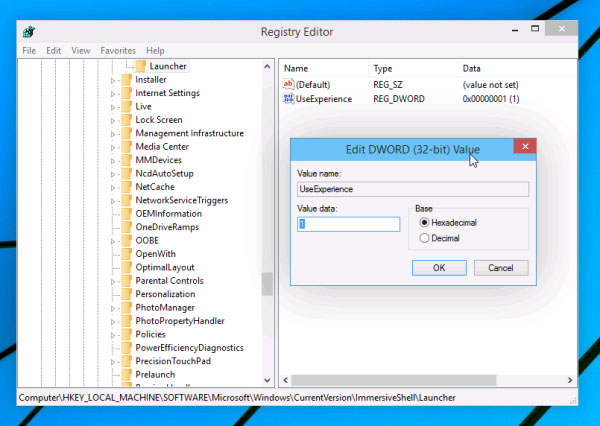Click the Lock Screen folder icon

click(126, 120)
